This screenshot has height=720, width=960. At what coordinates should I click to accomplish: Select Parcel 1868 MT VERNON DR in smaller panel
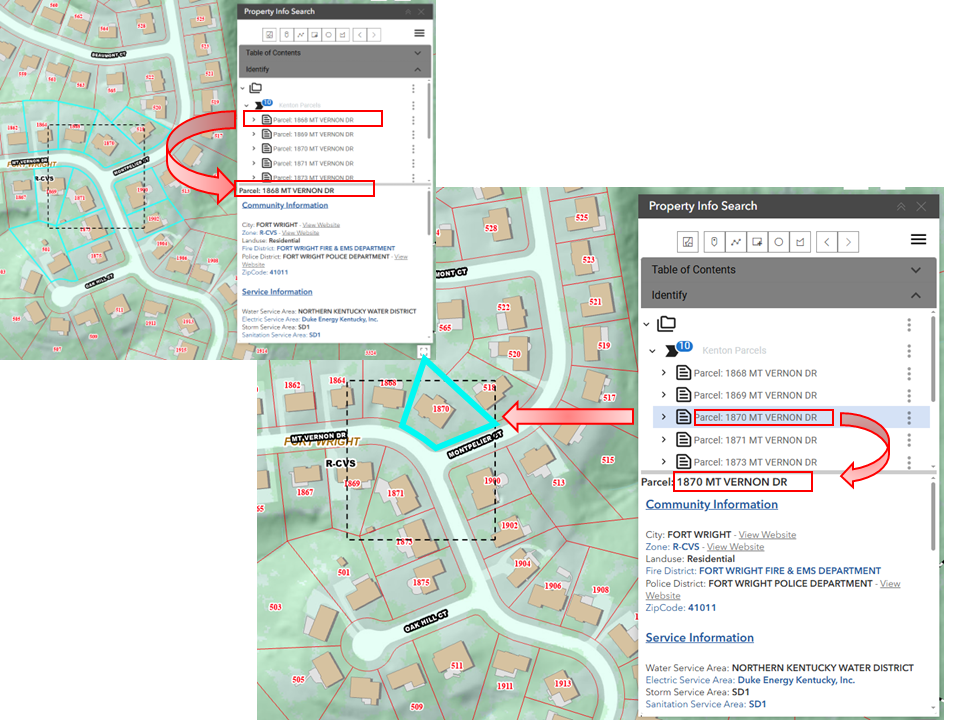point(313,120)
